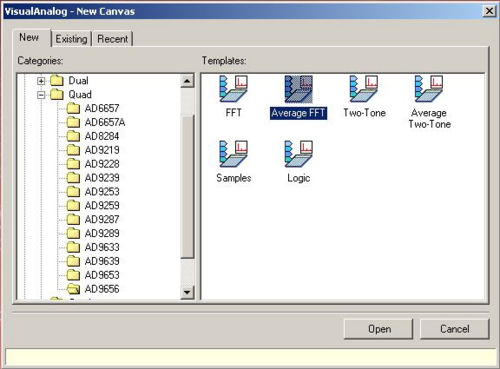Click the categories scrollbar up arrow
The height and width of the screenshot is (369, 500).
click(x=187, y=81)
